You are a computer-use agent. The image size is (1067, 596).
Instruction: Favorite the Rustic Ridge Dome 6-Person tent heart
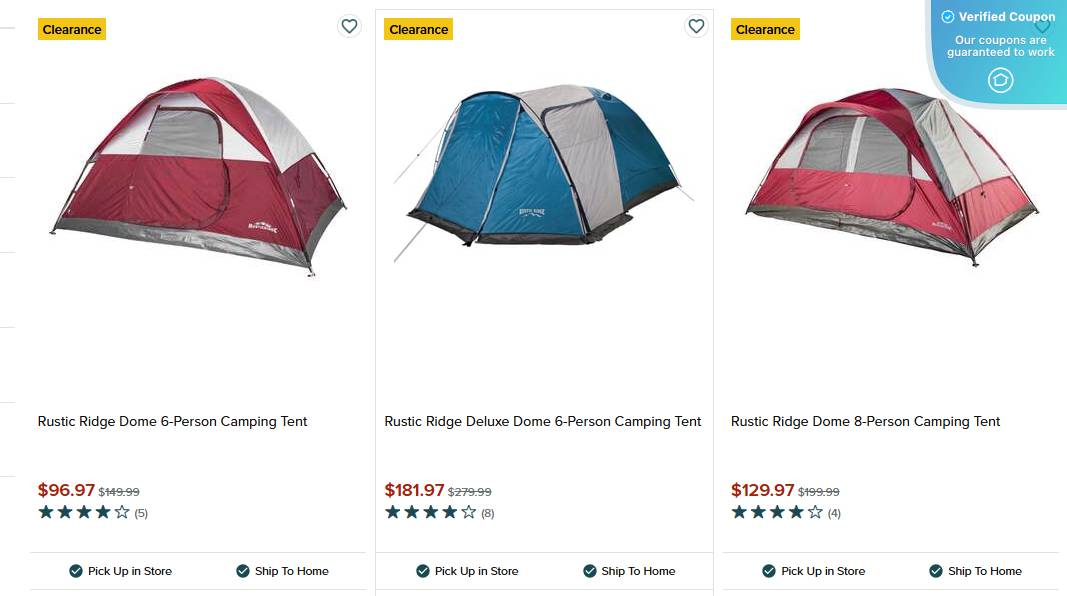(x=349, y=26)
